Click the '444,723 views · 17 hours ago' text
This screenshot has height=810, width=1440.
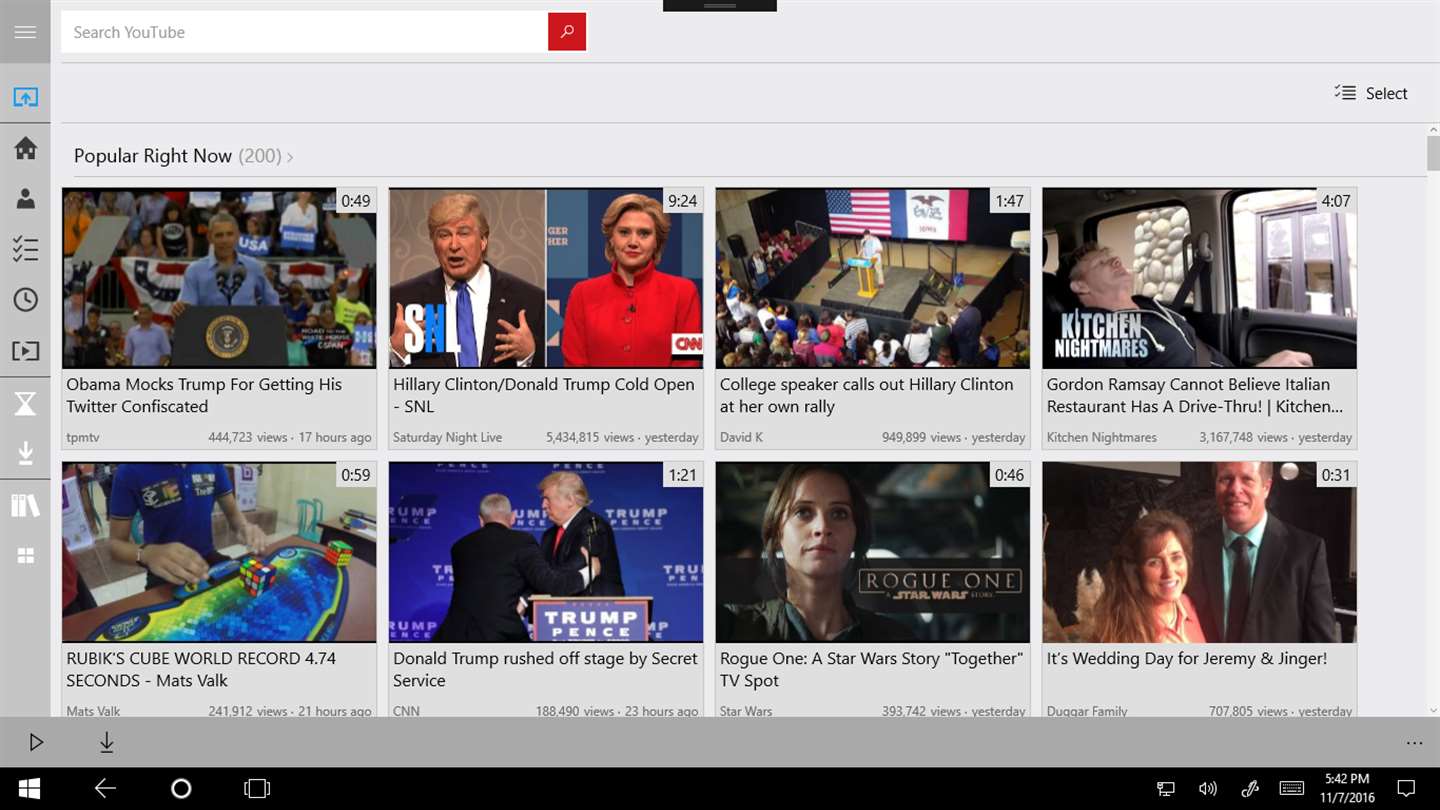tap(290, 437)
